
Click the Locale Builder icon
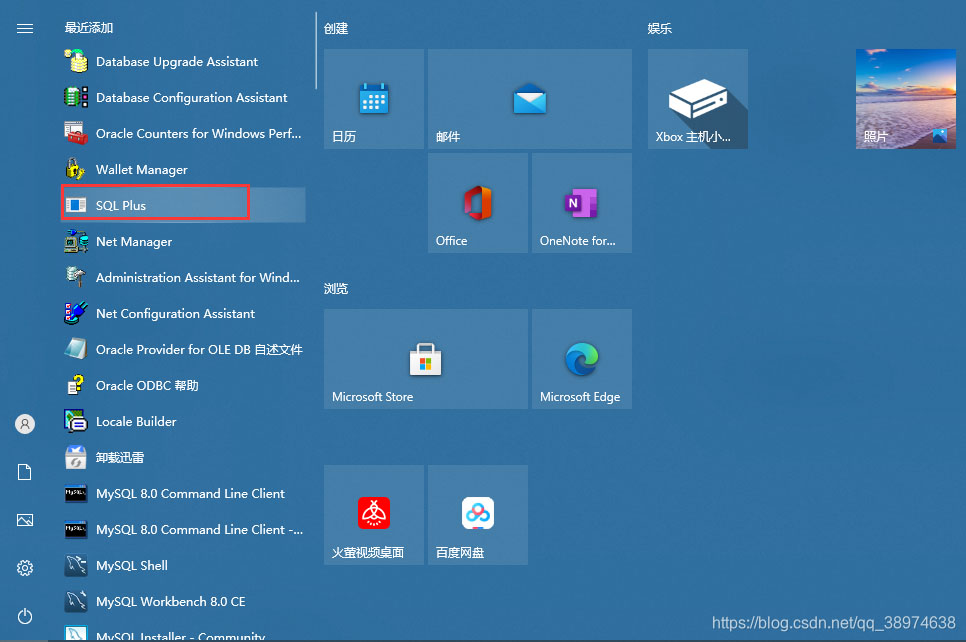76,421
